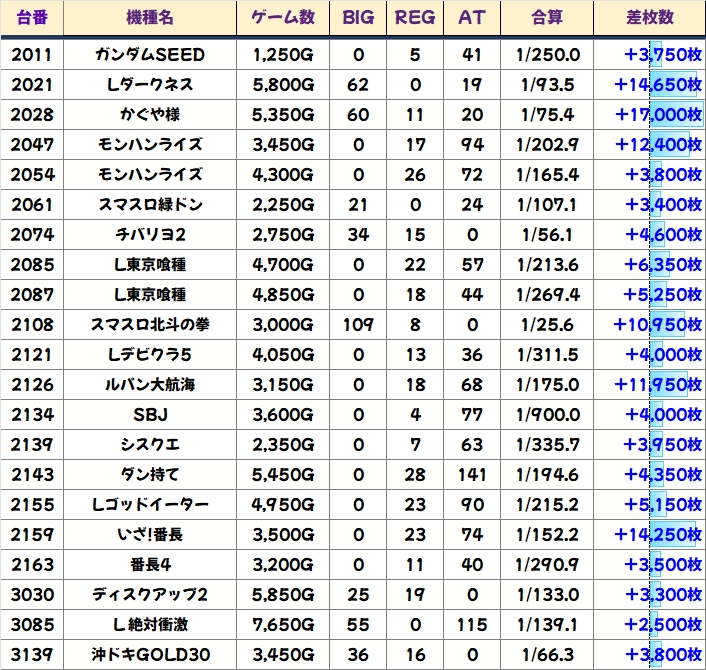Select the ダン持て machine name

[150, 475]
